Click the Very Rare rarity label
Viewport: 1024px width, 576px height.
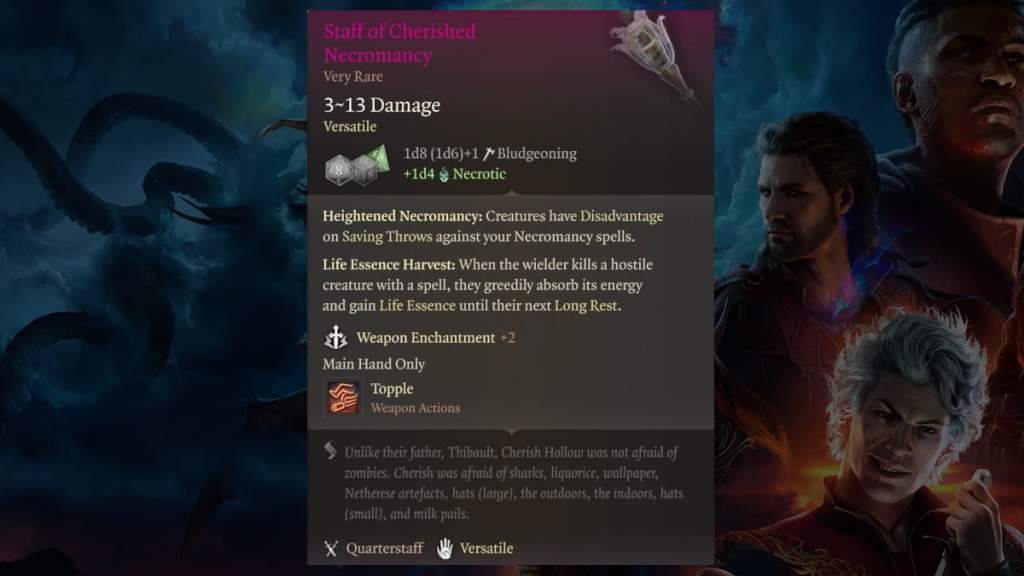353,76
